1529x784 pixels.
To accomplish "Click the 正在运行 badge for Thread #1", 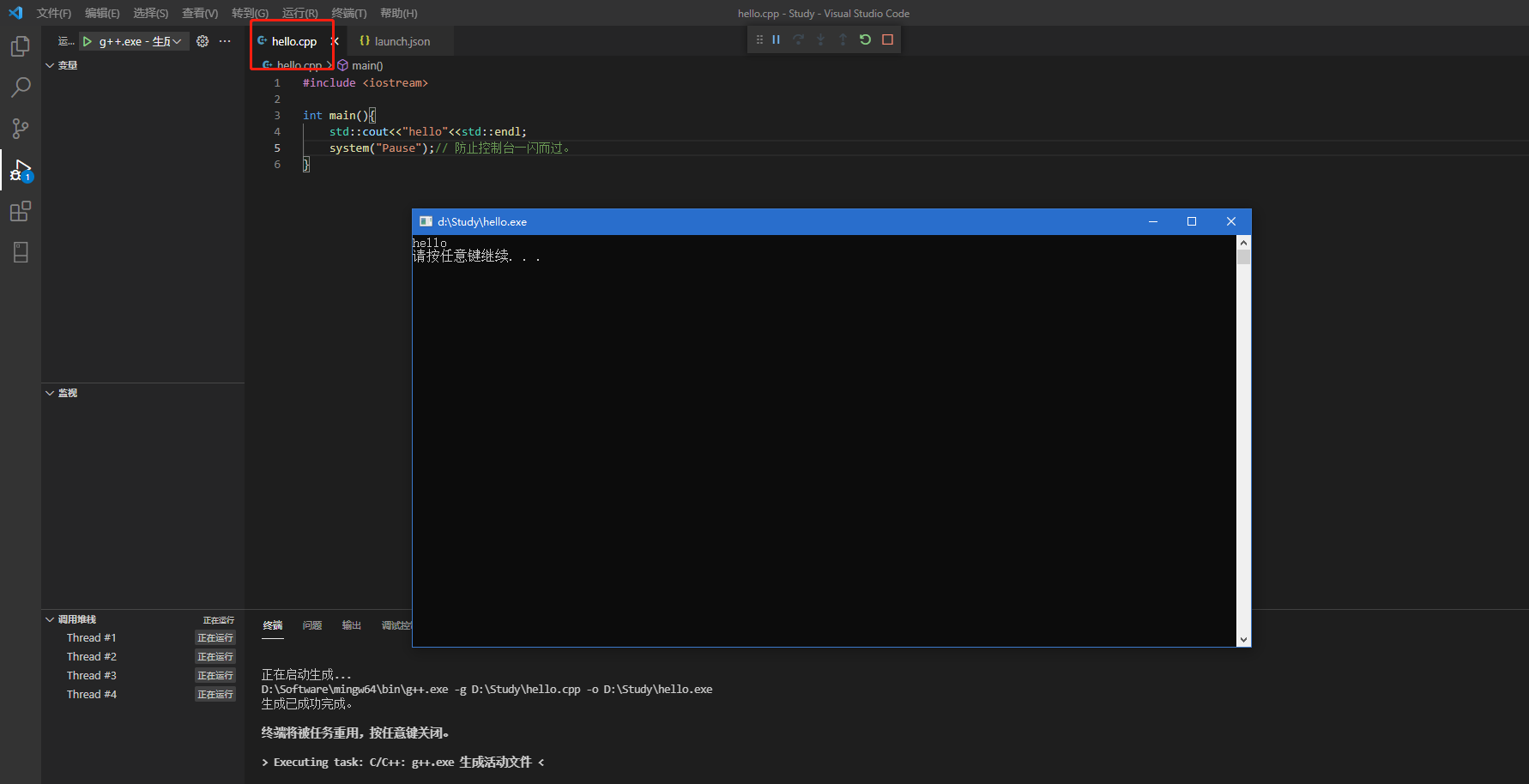I will pyautogui.click(x=215, y=637).
